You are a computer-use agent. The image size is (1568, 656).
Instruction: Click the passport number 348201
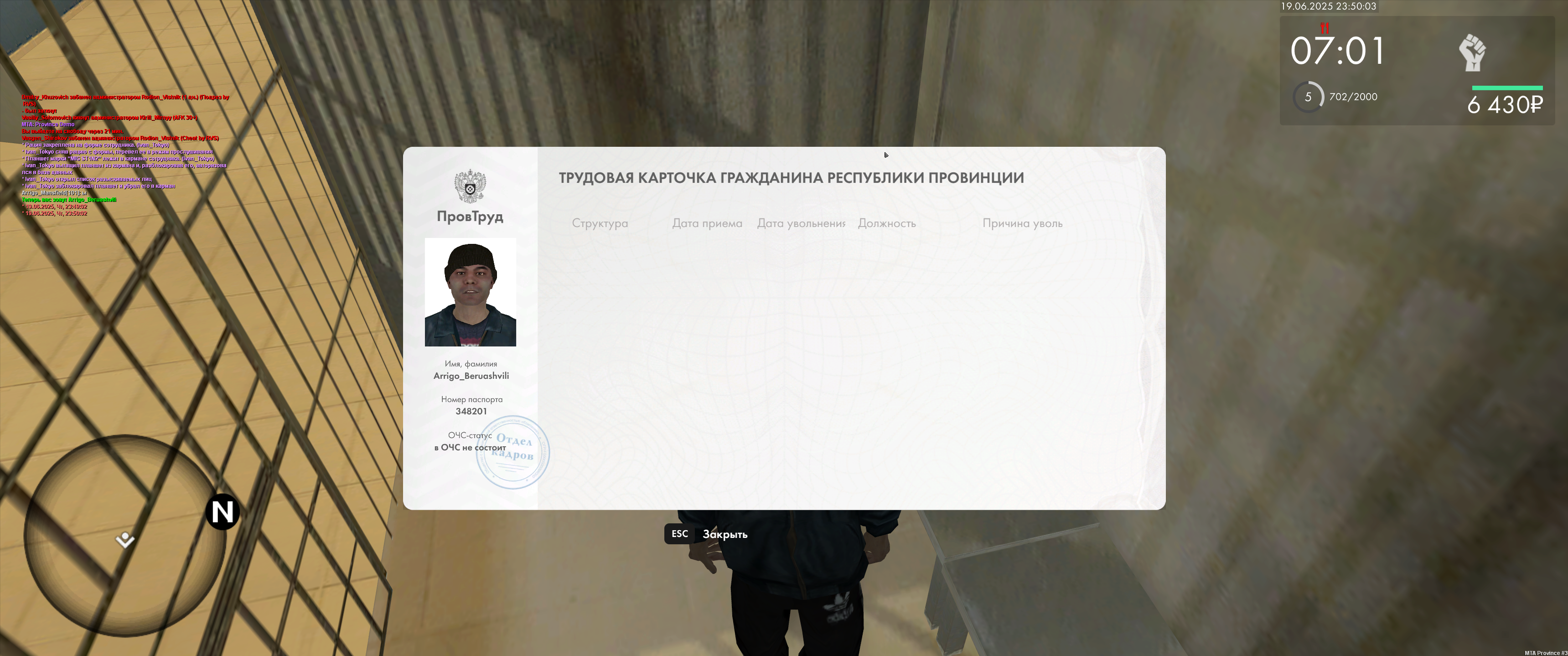click(x=471, y=411)
